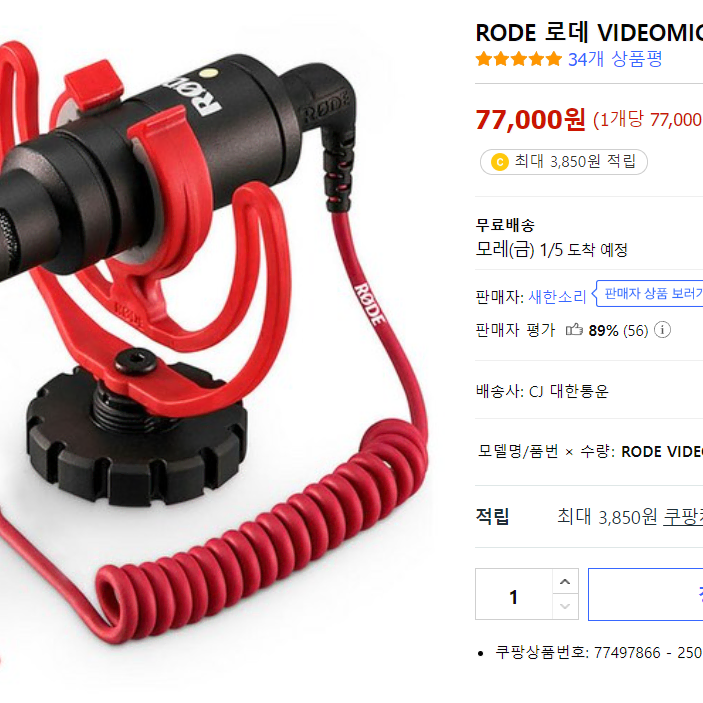Click the product title RODE 로데 VIDEOMIC
Viewport: 703px width, 703px height.
[x=589, y=33]
